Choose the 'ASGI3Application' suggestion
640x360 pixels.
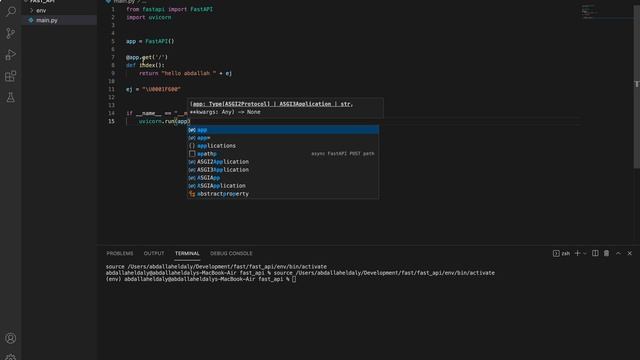tap(283, 170)
